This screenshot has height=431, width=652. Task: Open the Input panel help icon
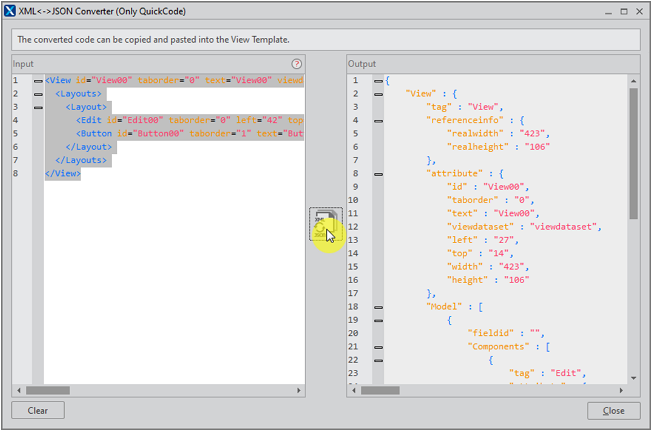tap(297, 64)
